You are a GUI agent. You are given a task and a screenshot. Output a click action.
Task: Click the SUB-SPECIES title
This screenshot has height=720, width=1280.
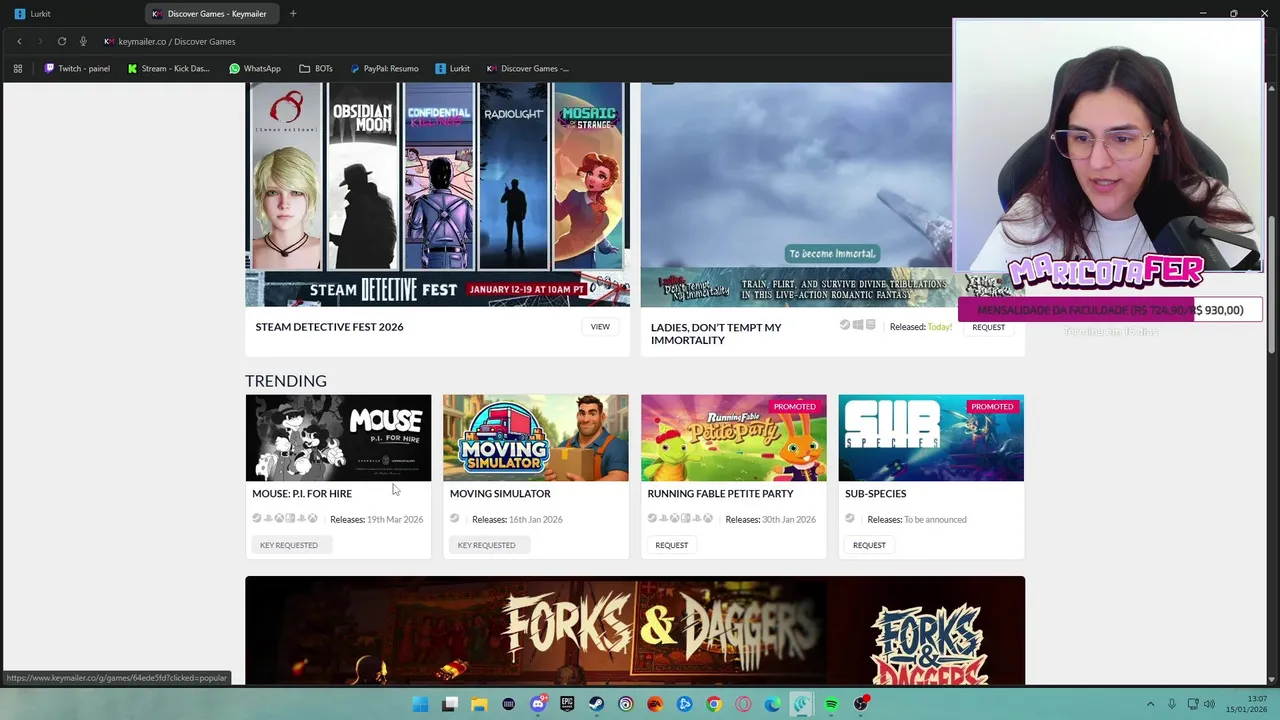876,493
